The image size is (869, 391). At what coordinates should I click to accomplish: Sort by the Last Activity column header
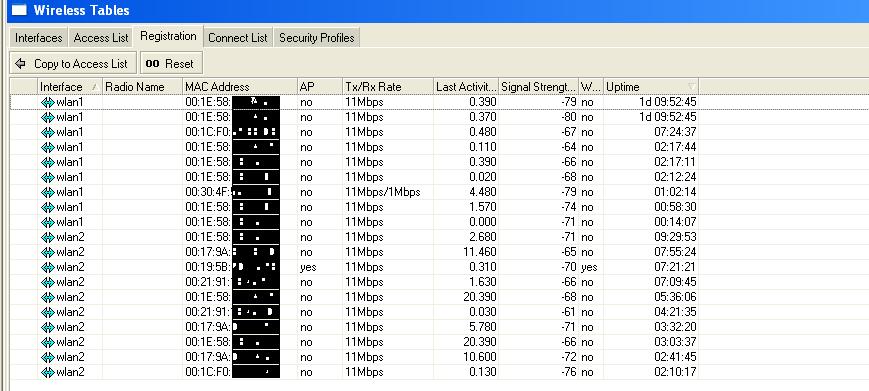tap(466, 87)
